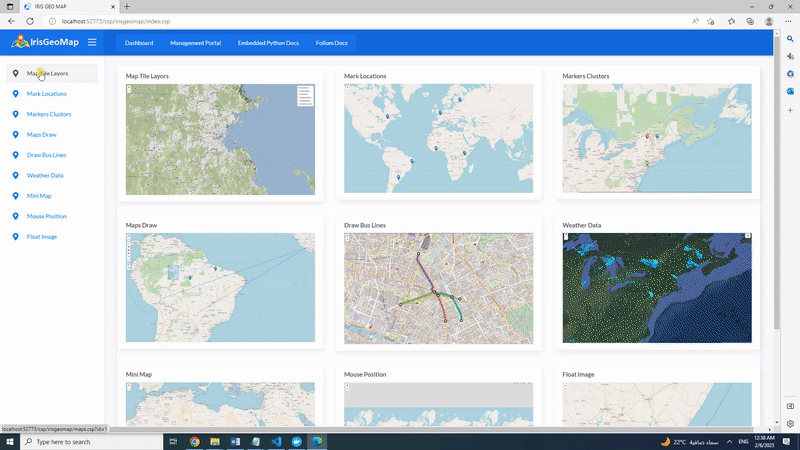Click the browser address bar
The height and width of the screenshot is (450, 800).
click(x=367, y=21)
